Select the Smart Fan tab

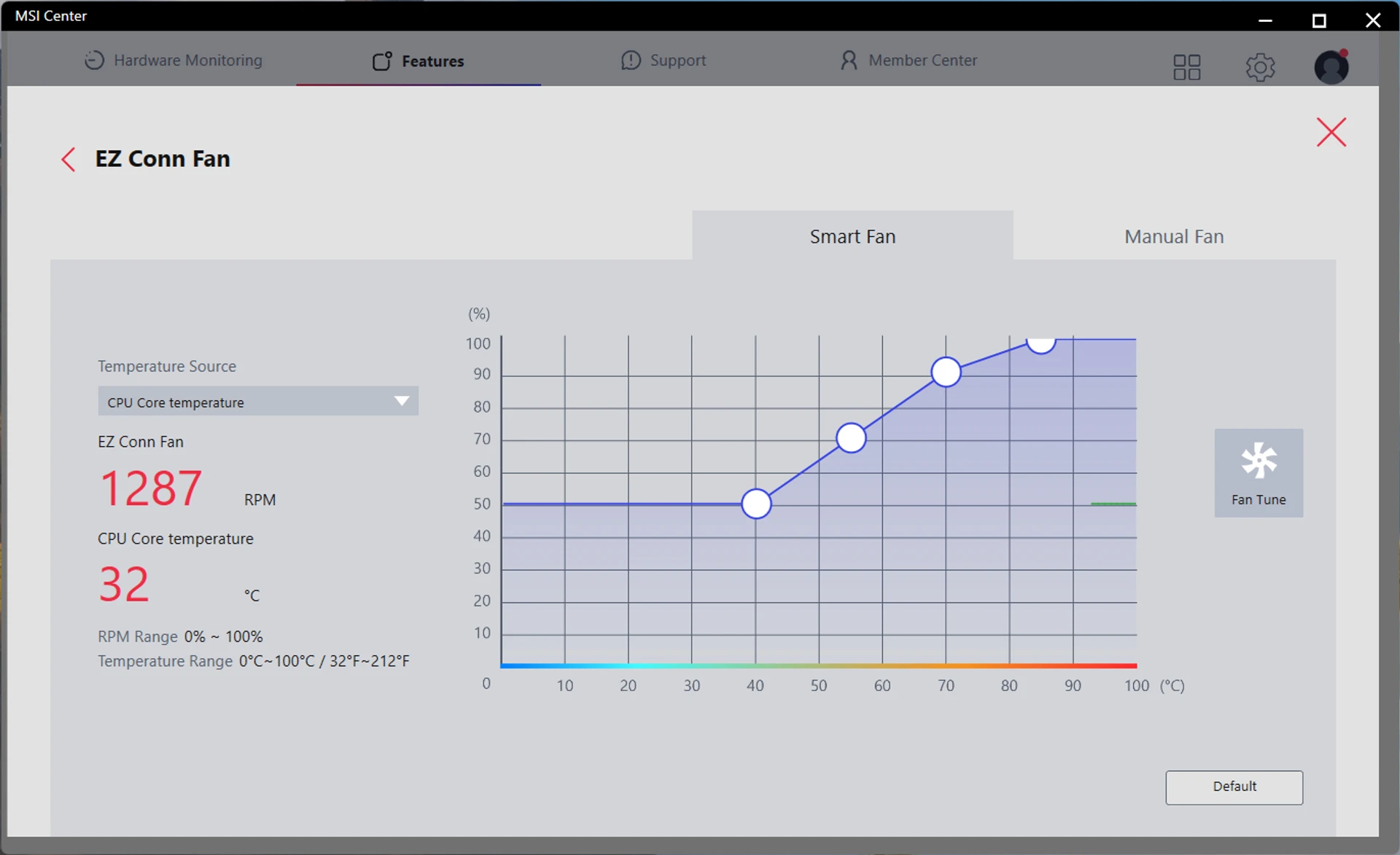(x=852, y=235)
